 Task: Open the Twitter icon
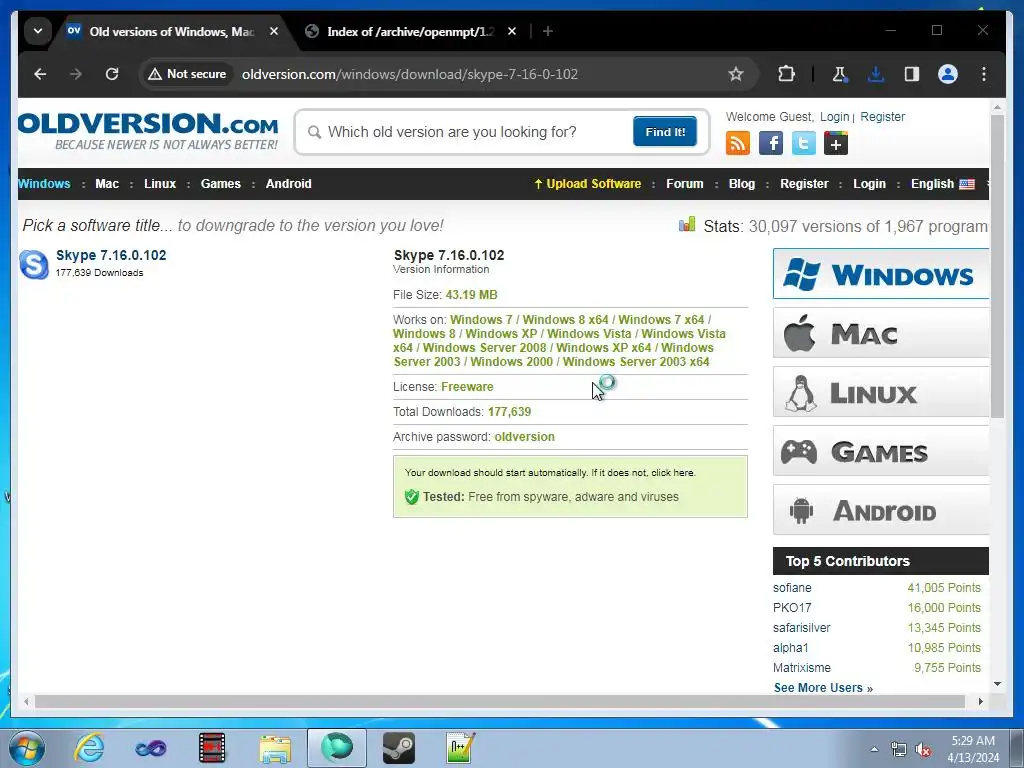(803, 143)
